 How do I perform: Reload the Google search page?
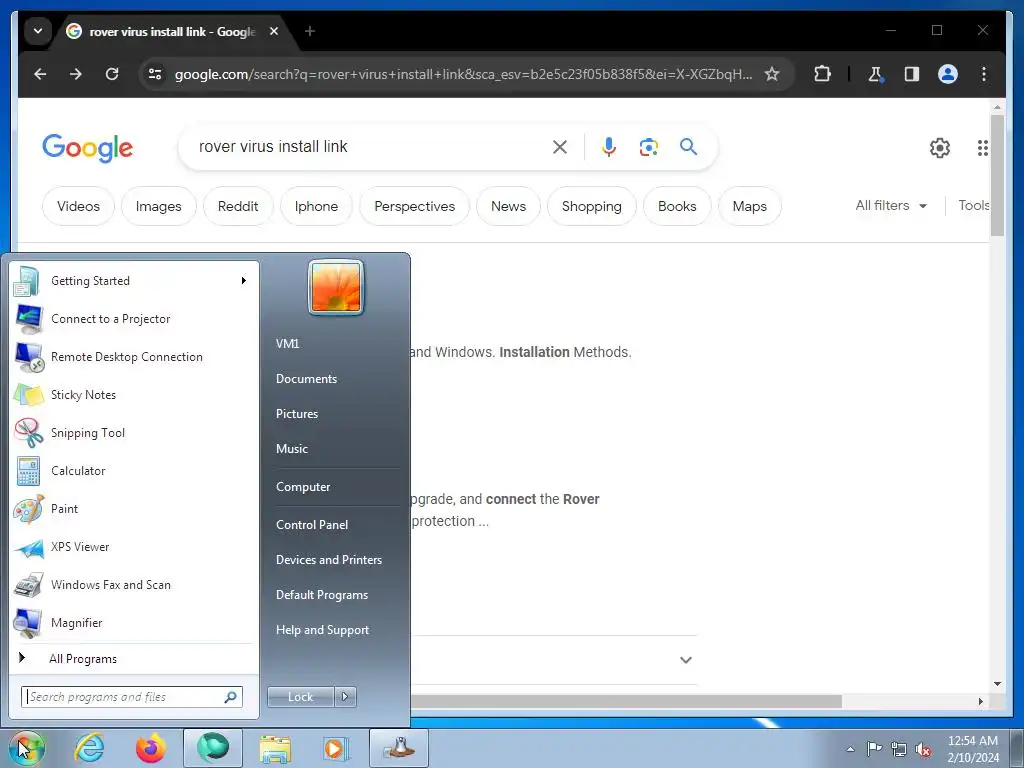pos(112,74)
